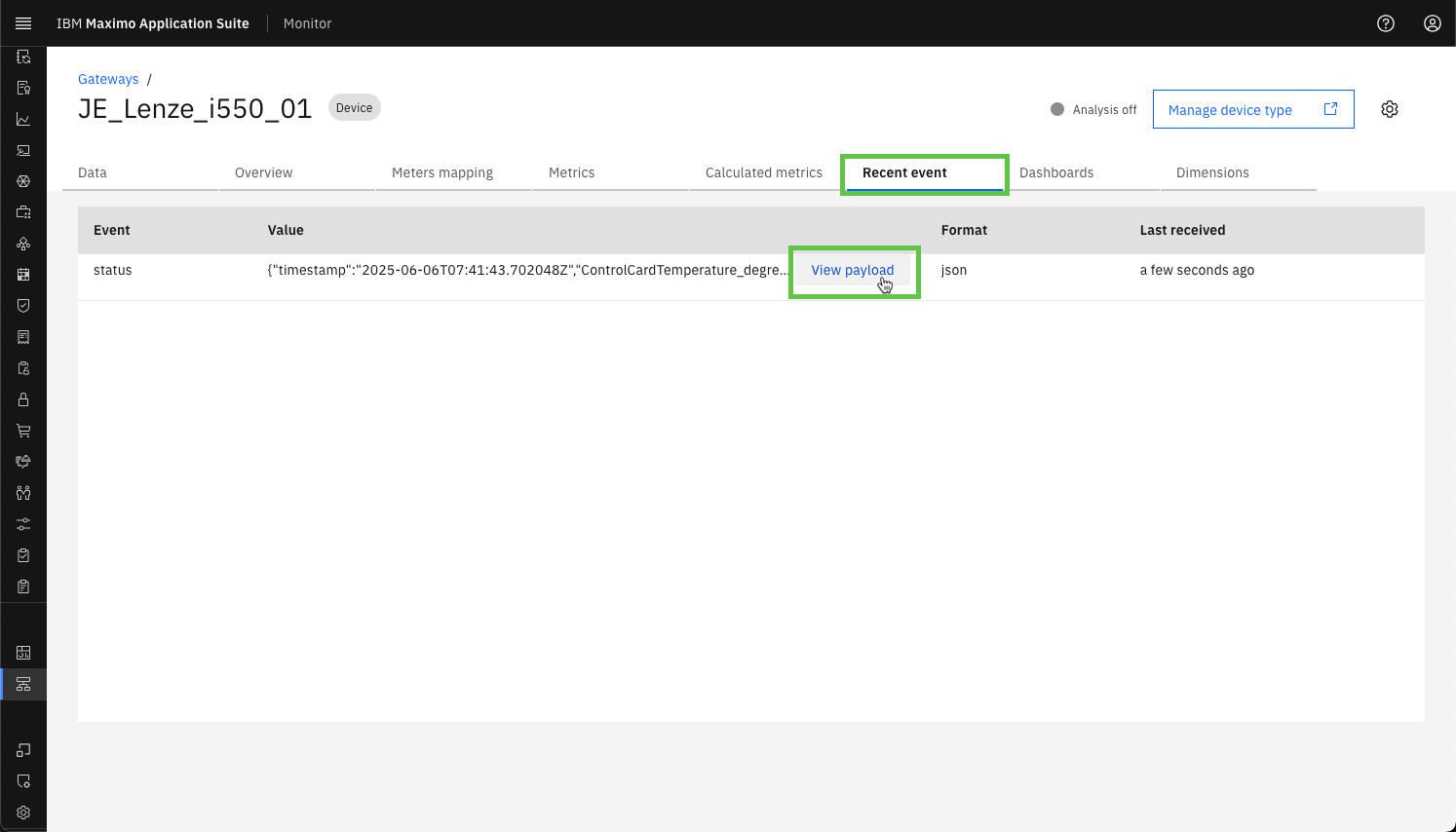Switch to the Overview tab
Viewport: 1456px width, 832px height.
[x=297, y=172]
